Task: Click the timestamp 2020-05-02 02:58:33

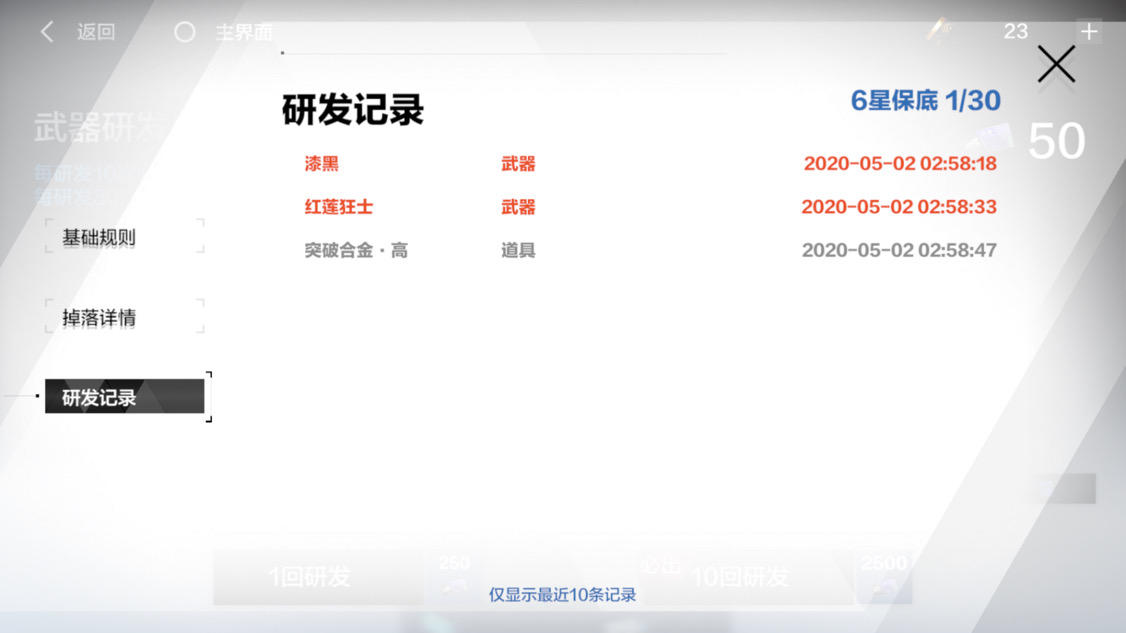Action: click(899, 207)
